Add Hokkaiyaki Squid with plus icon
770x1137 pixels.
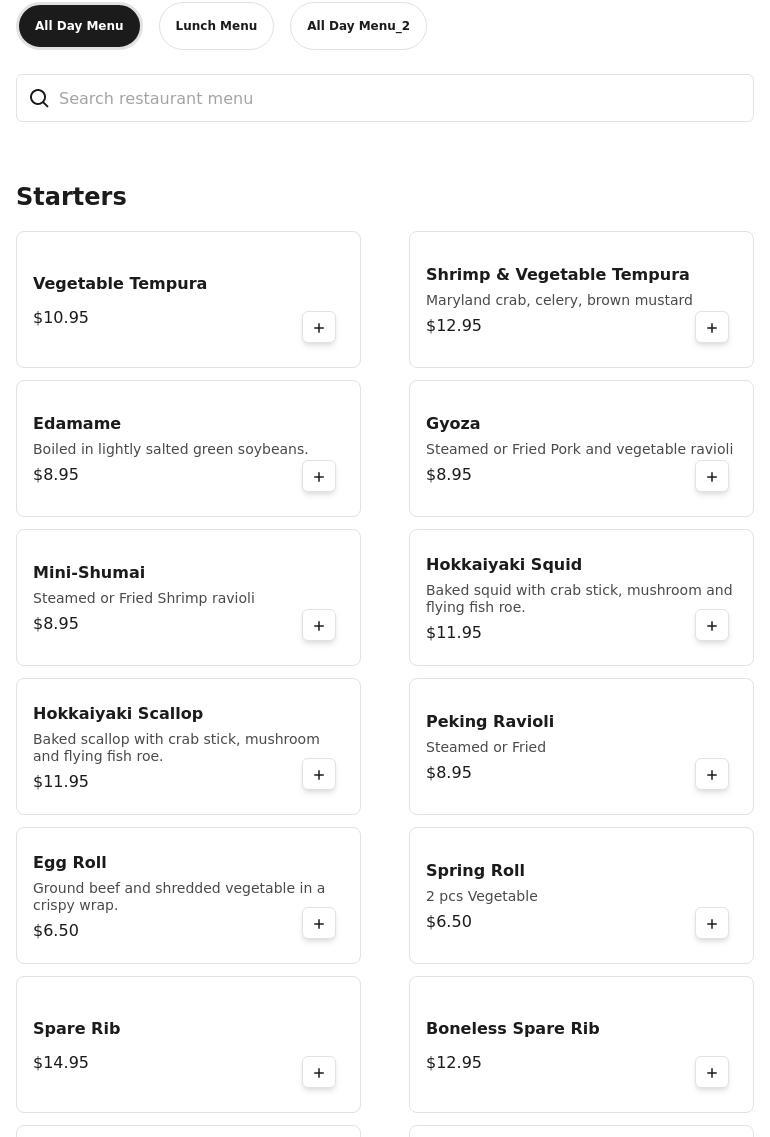(x=712, y=626)
